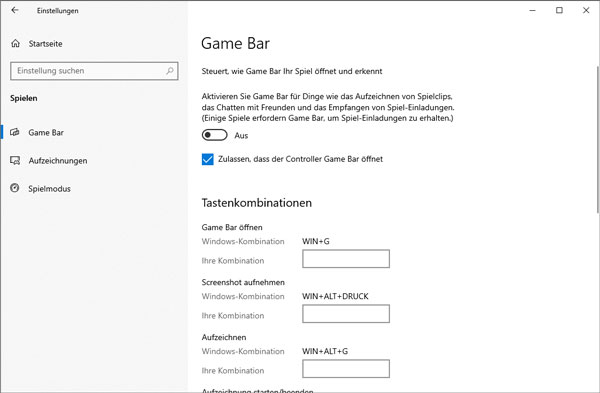600x393 pixels.
Task: Click the search magnifier icon
Action: tap(170, 71)
